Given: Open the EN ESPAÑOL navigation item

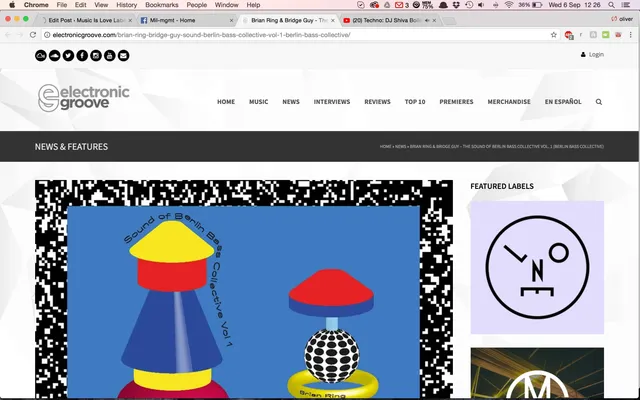Looking at the screenshot, I should tap(563, 102).
